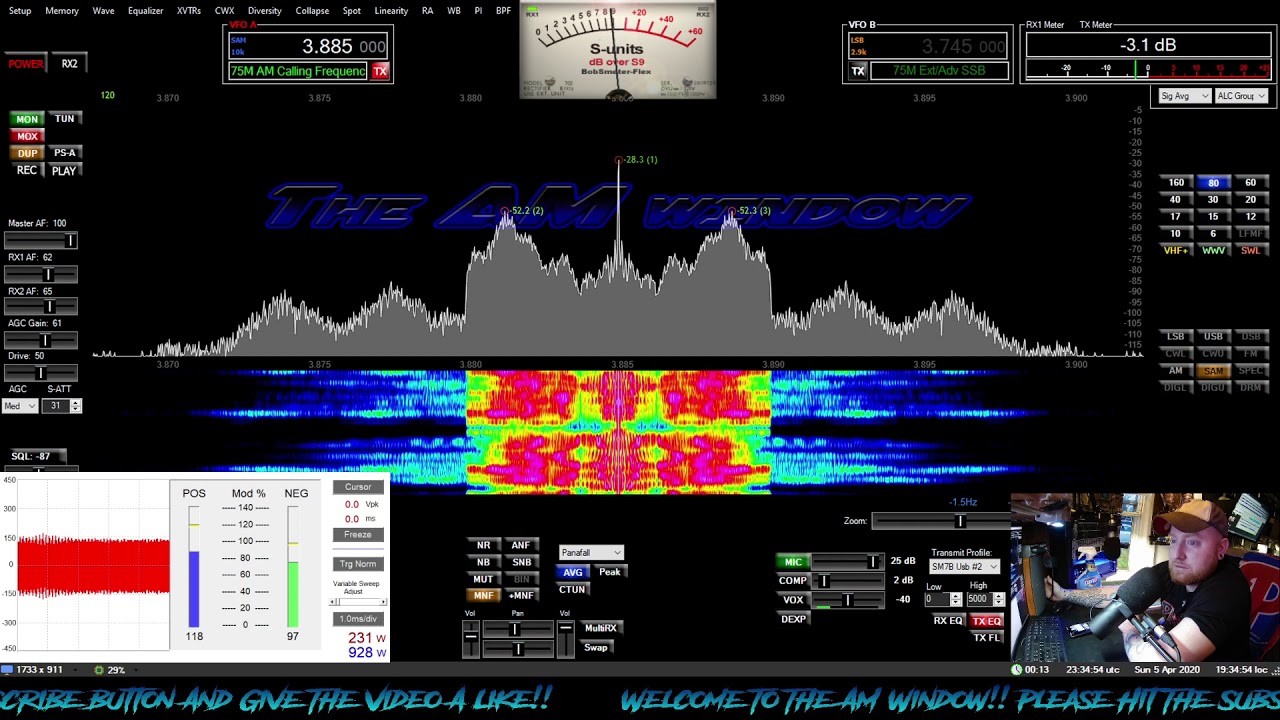Toggle SNB spectral noise blanker

tap(521, 563)
